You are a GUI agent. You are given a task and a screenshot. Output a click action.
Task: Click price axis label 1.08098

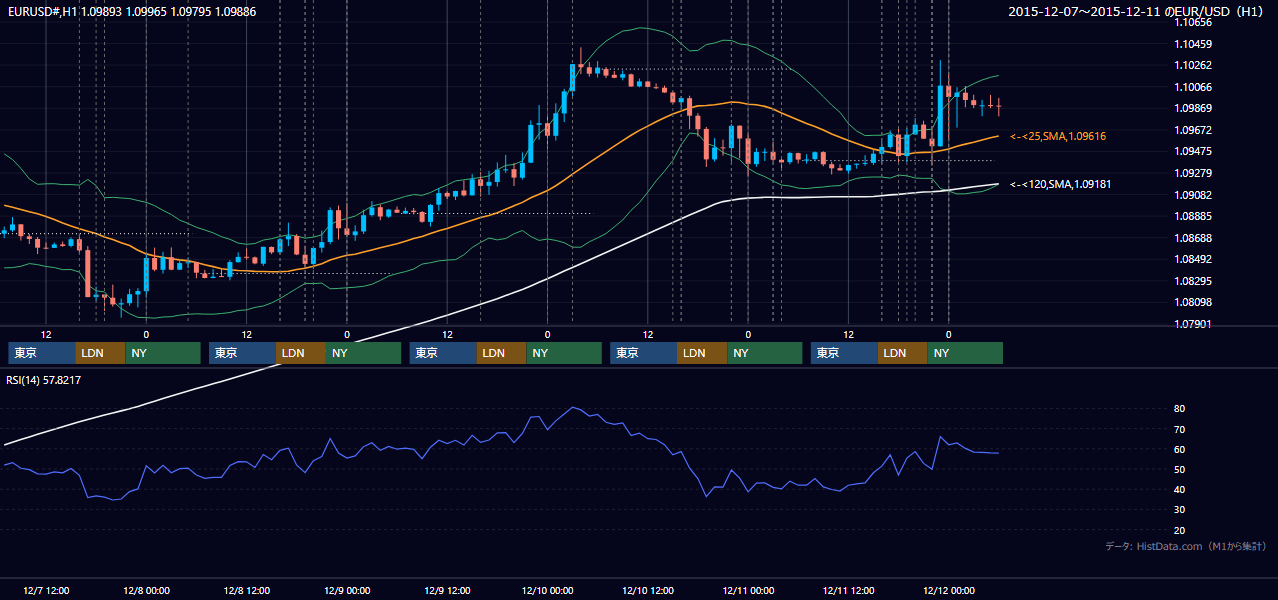(x=1193, y=302)
